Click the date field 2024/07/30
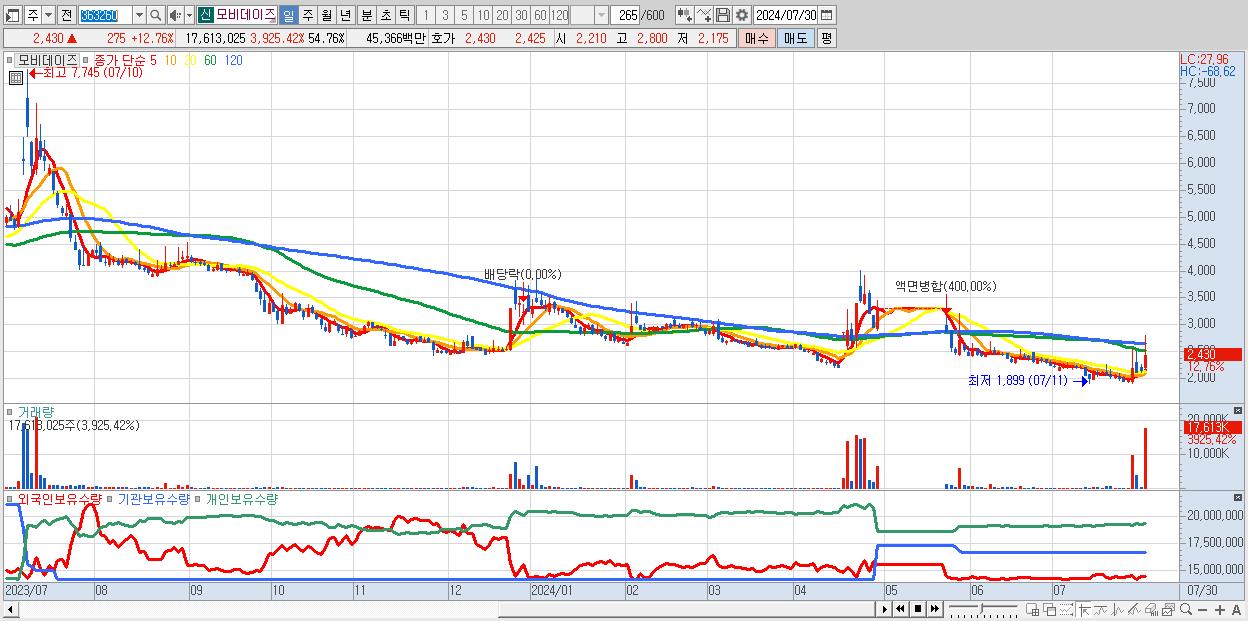Screen dimensions: 1248x621 tap(786, 15)
